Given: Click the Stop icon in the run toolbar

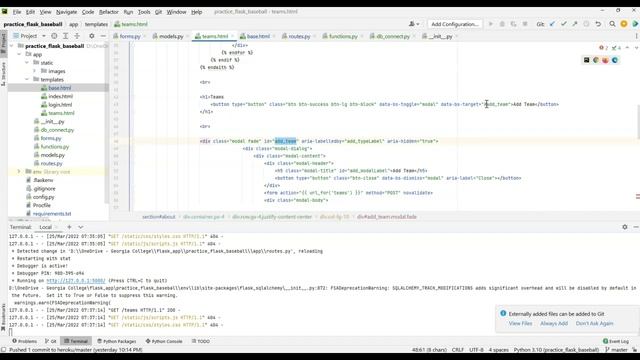Looking at the screenshot, I should coord(525,24).
